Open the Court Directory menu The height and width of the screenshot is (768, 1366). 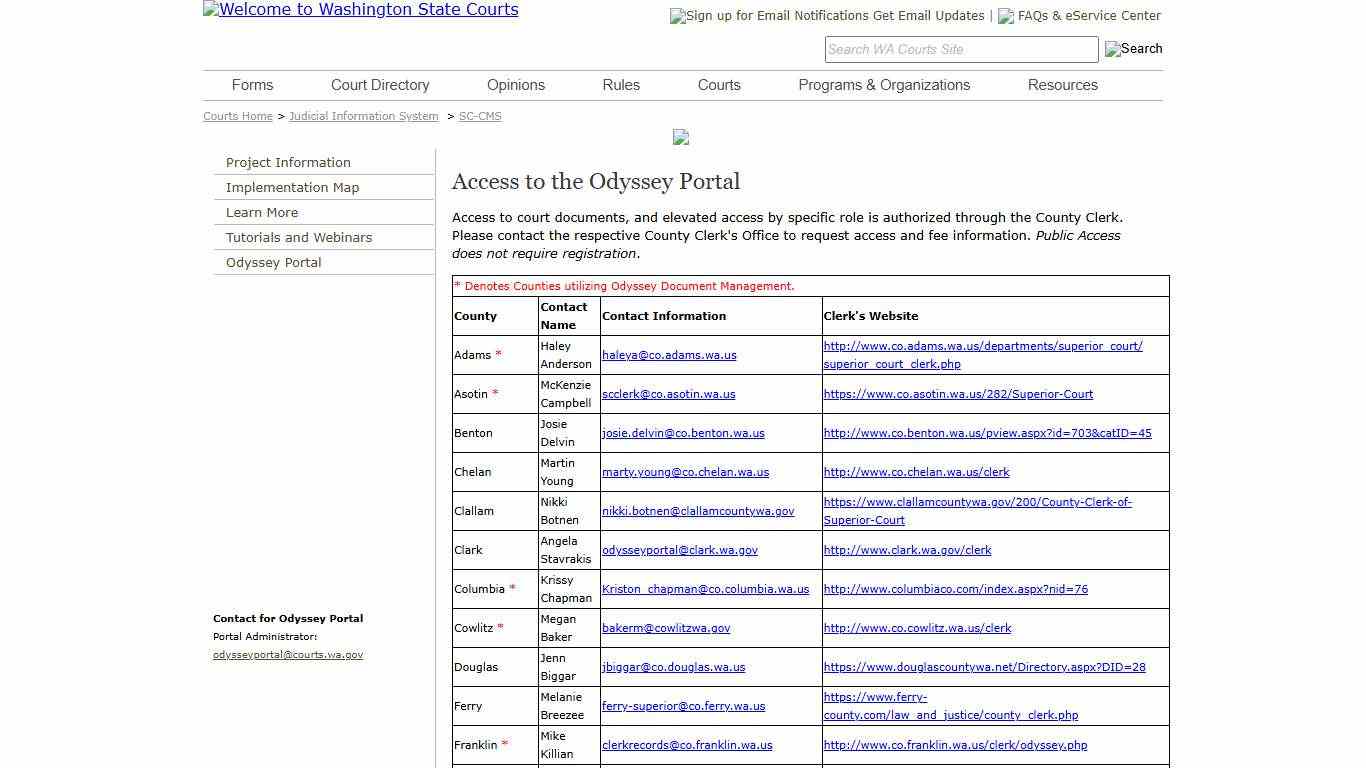[380, 85]
